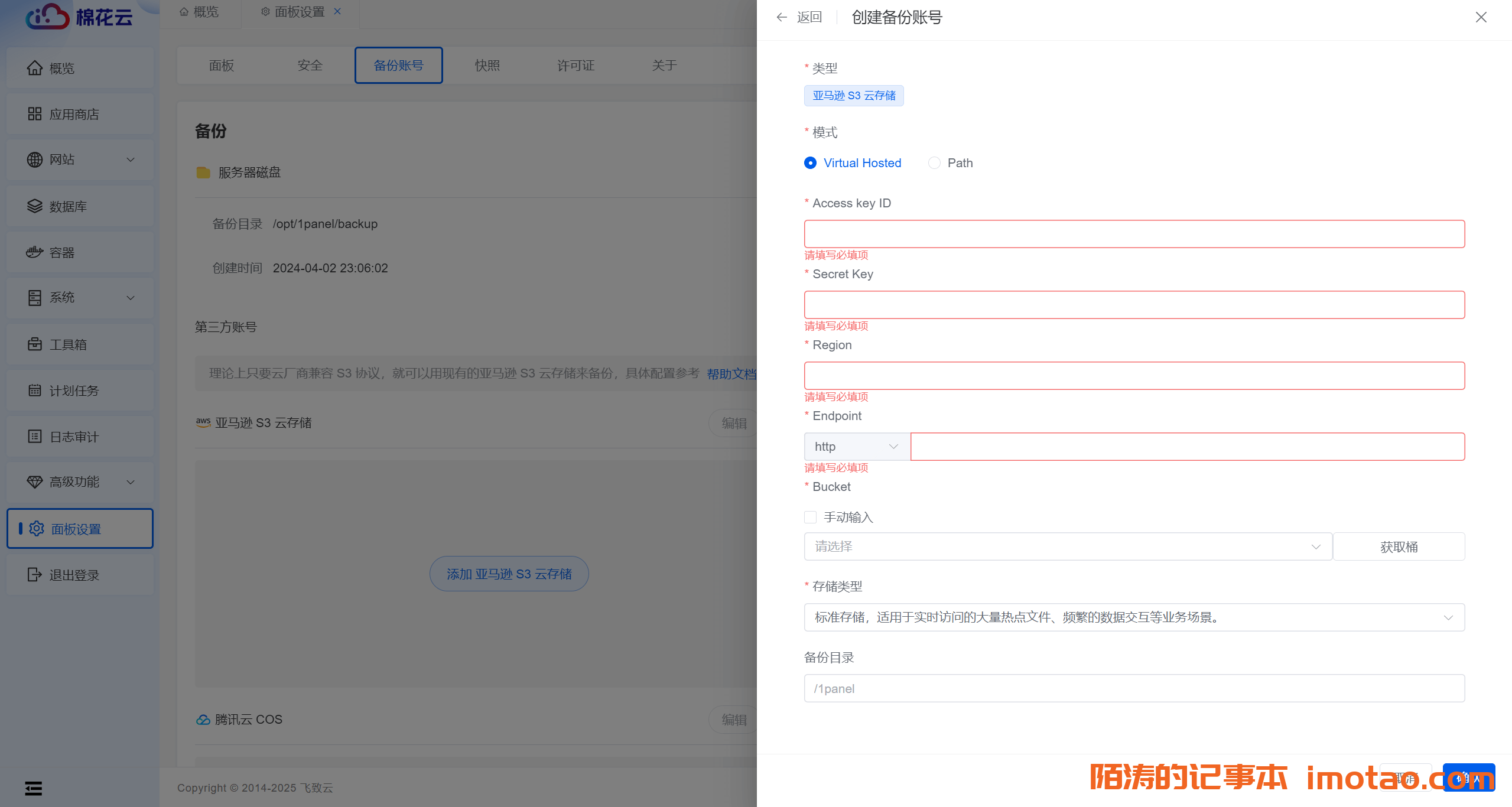The image size is (1512, 807).
Task: Open the 请选择 bucket dropdown
Action: point(1067,546)
